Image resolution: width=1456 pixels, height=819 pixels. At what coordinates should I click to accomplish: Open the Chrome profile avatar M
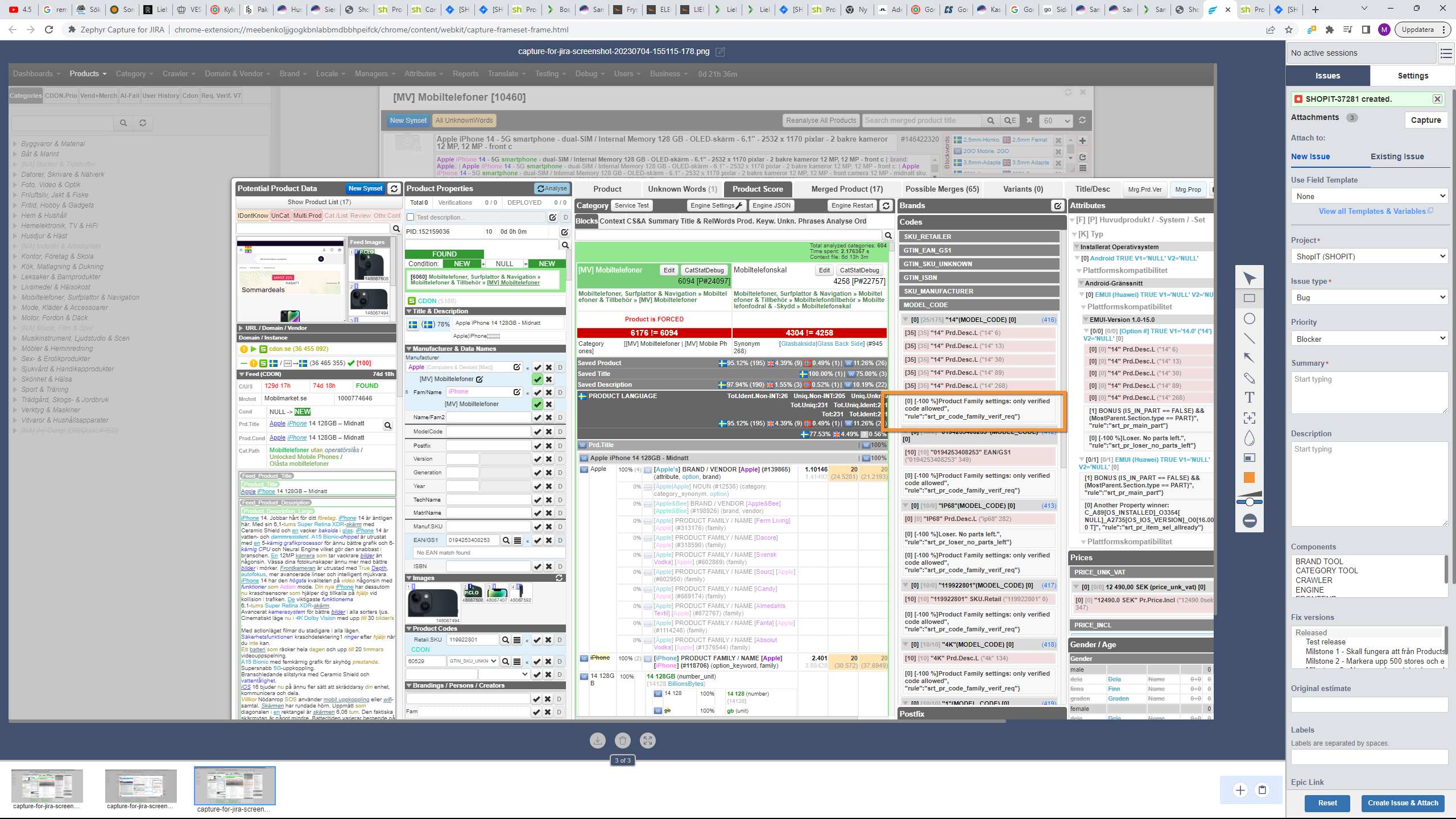[1384, 30]
